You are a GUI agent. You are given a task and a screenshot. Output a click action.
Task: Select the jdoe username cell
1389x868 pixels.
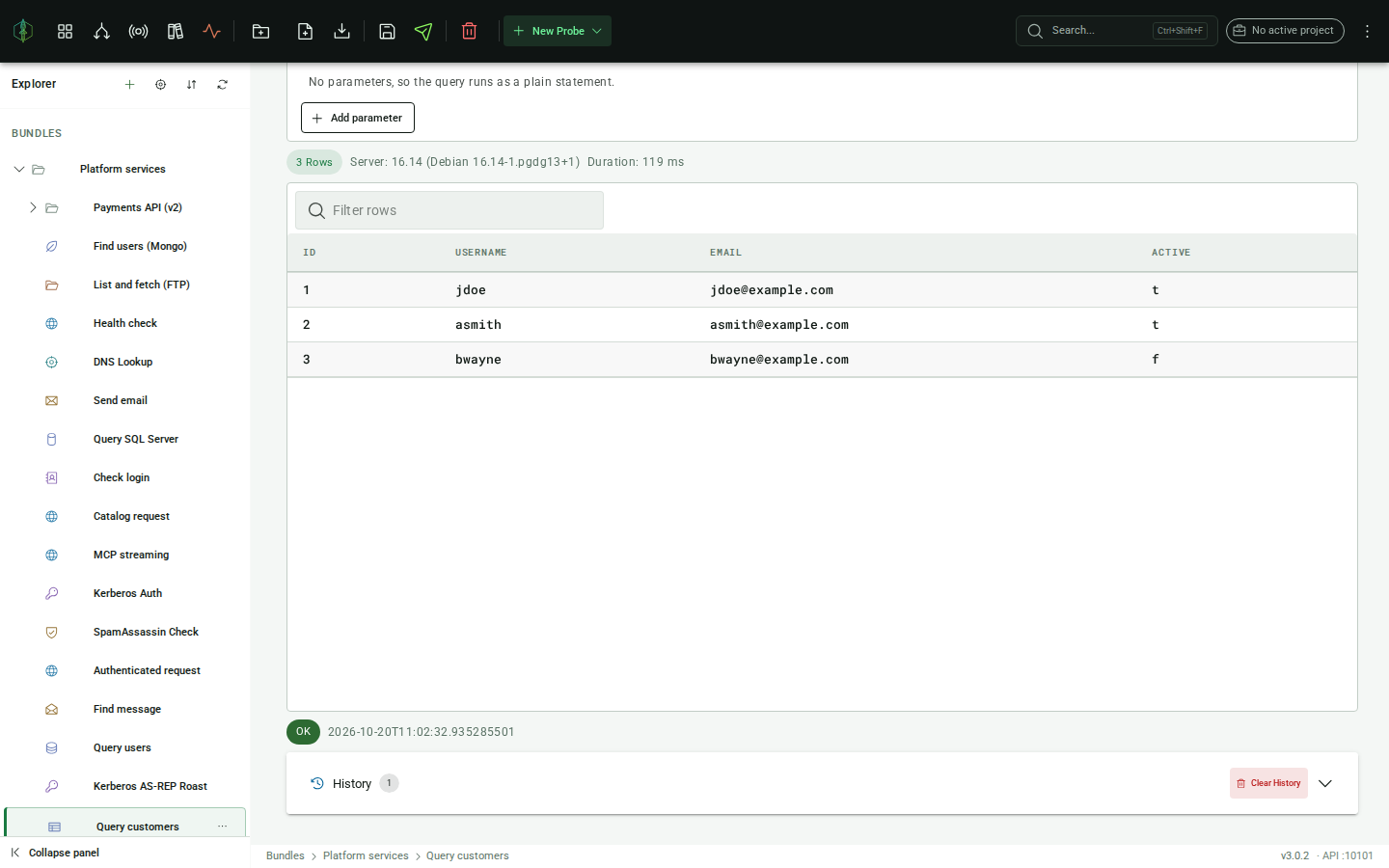pos(471,290)
